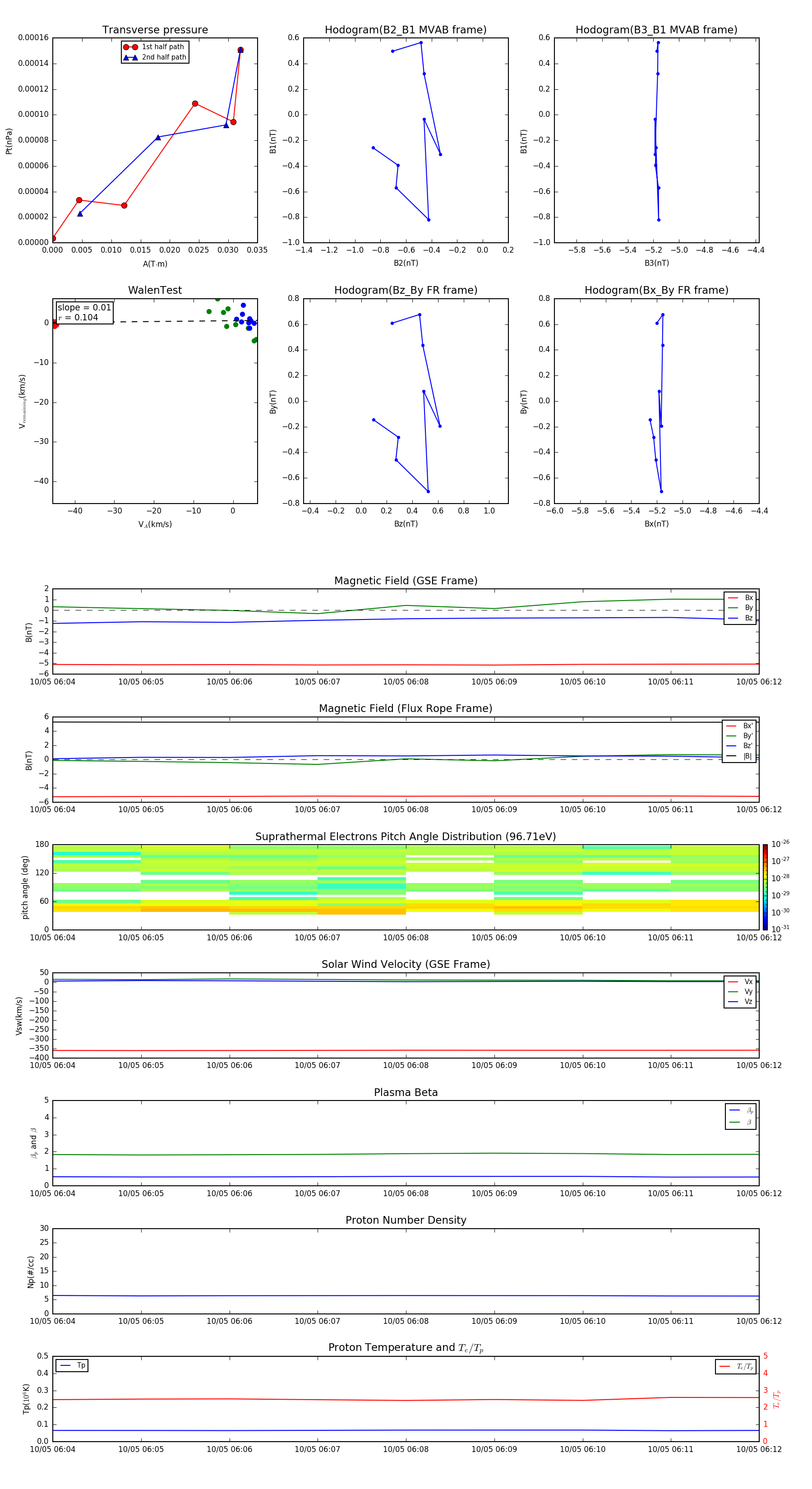Click the "Tp(10^6K)" y-axis label
Screen dimensions: 812x1489
point(26,1399)
